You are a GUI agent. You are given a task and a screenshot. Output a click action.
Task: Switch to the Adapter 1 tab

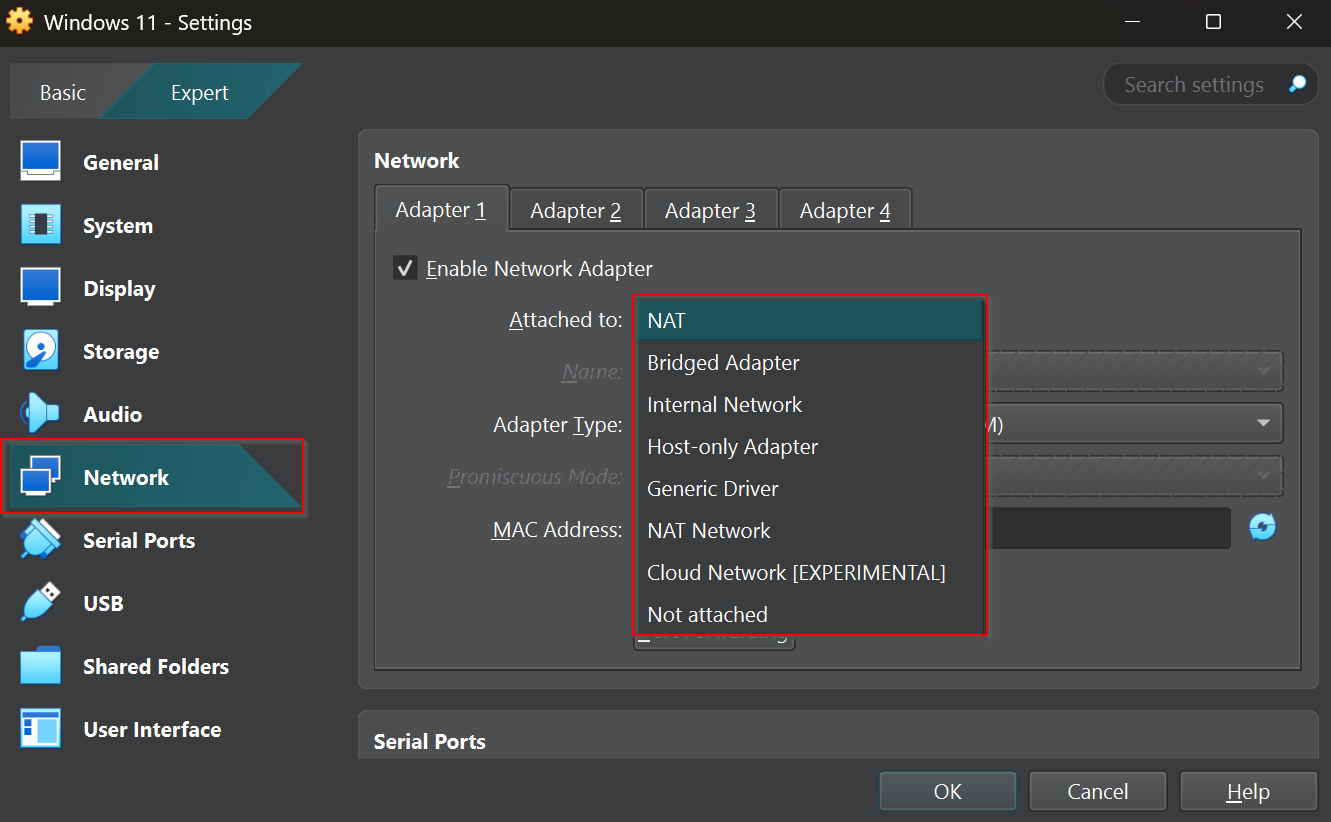coord(441,210)
